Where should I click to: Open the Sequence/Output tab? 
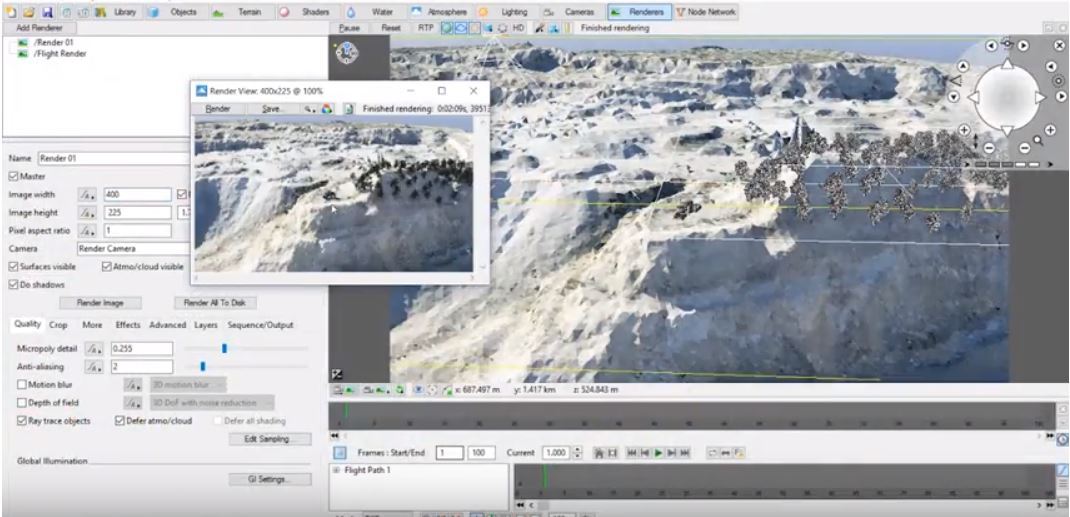pos(260,325)
